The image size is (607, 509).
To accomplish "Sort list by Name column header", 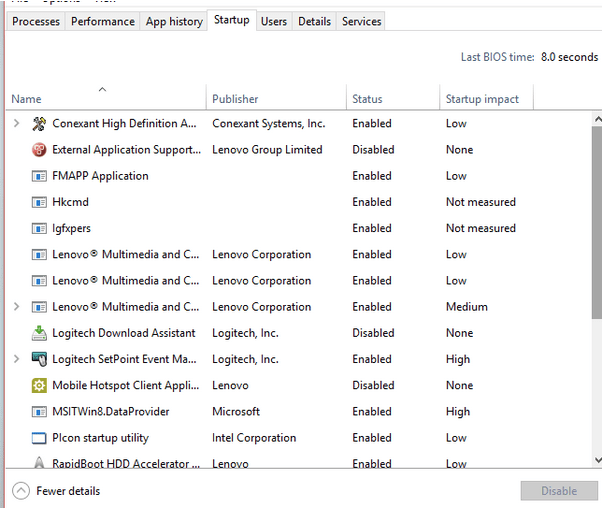I will (x=106, y=98).
